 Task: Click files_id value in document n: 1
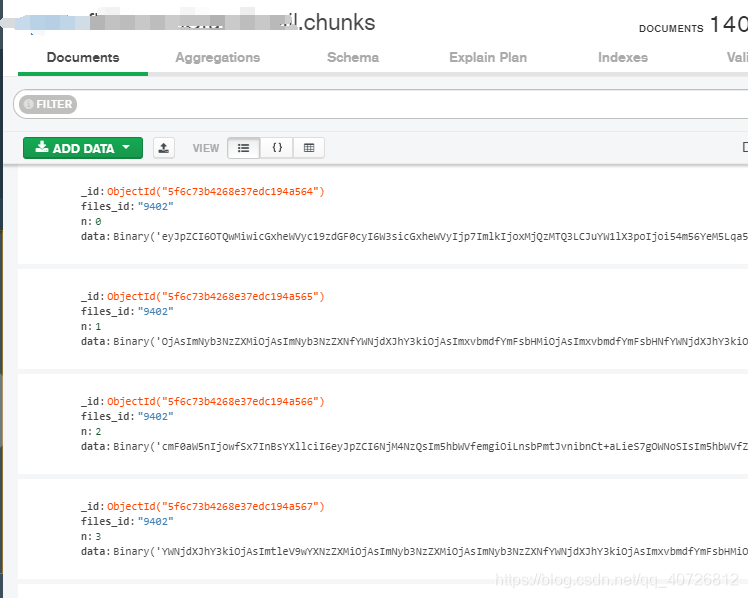coord(156,311)
